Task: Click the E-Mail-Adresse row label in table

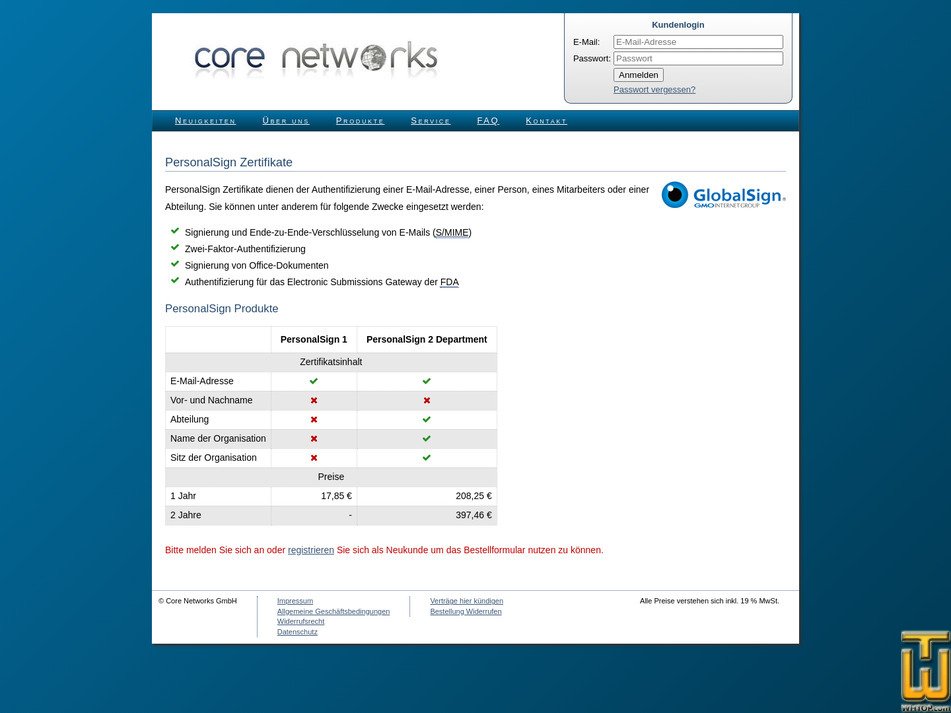Action: coord(202,381)
